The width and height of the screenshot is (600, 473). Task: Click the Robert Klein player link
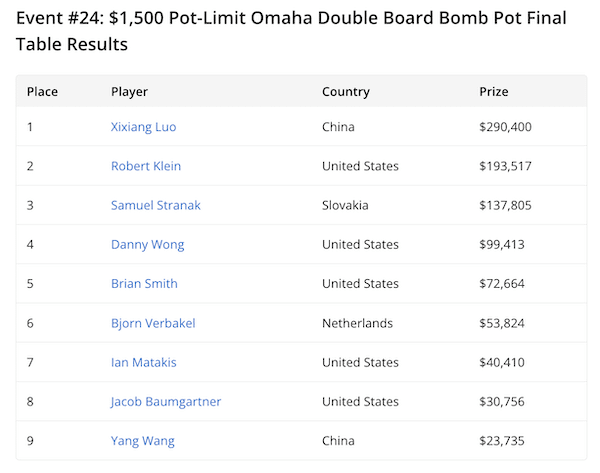point(146,166)
